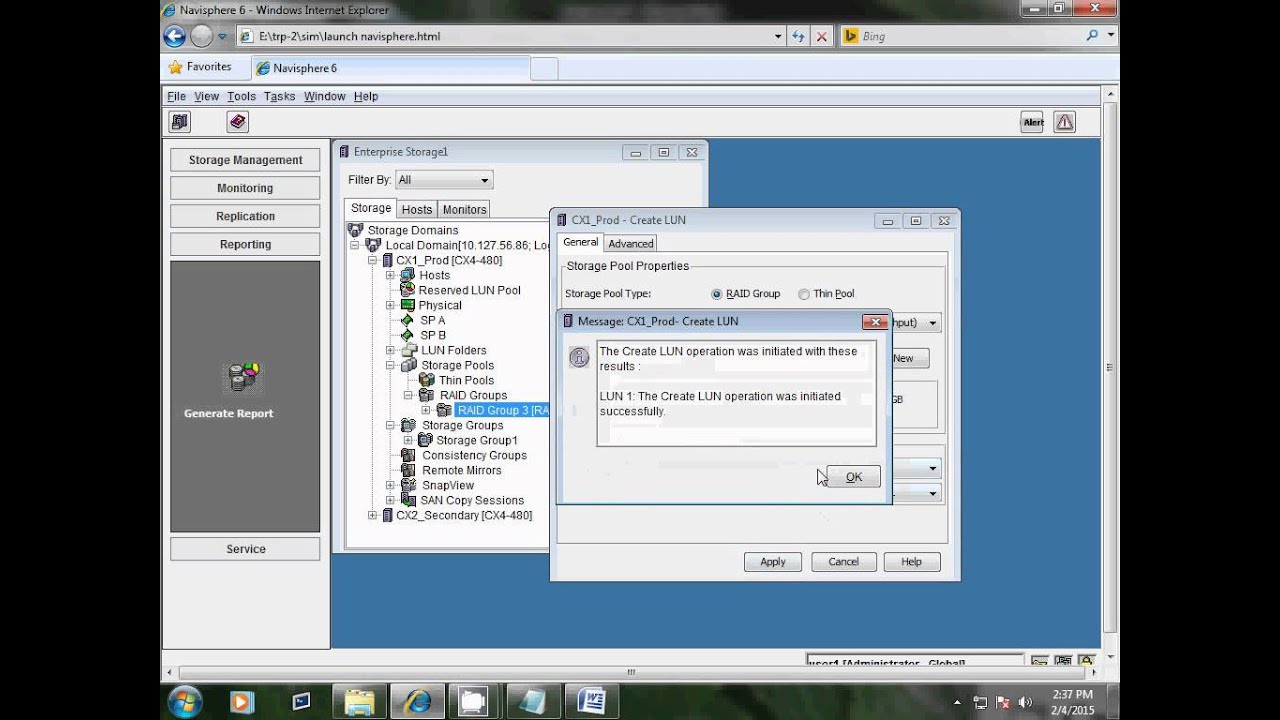Collapse the Storage Pools node
Viewport: 1280px width, 720px height.
(390, 365)
